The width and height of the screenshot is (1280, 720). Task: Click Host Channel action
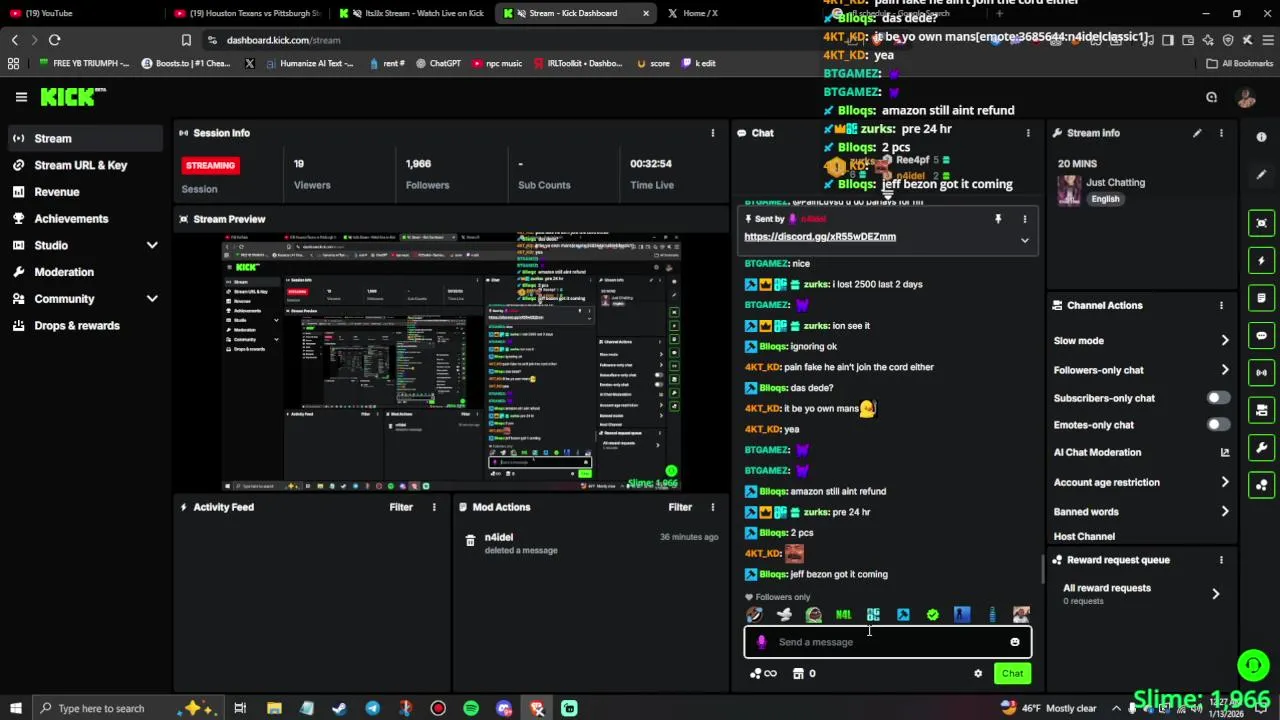tap(1084, 537)
